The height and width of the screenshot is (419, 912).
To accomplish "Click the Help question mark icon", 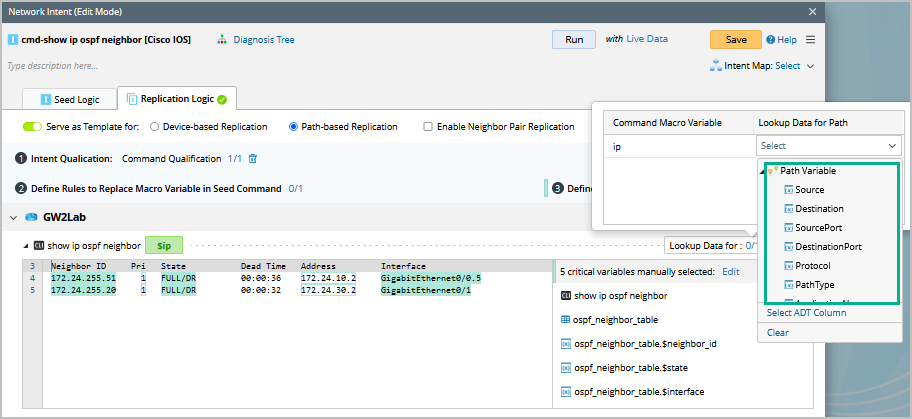I will coord(771,40).
